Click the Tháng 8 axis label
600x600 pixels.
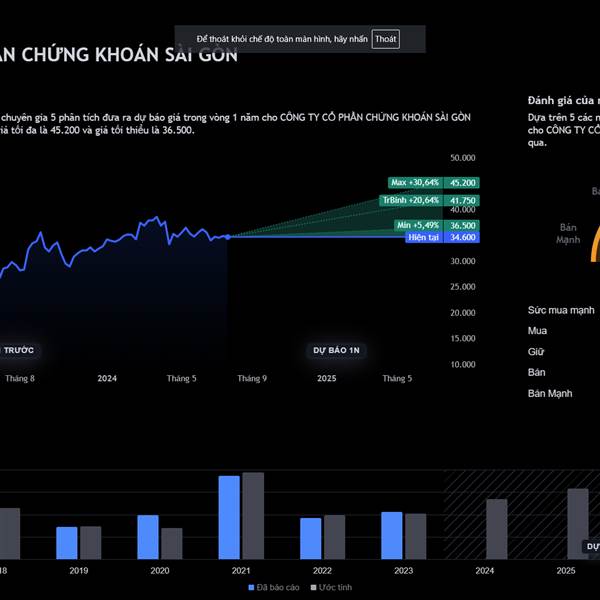tap(20, 378)
